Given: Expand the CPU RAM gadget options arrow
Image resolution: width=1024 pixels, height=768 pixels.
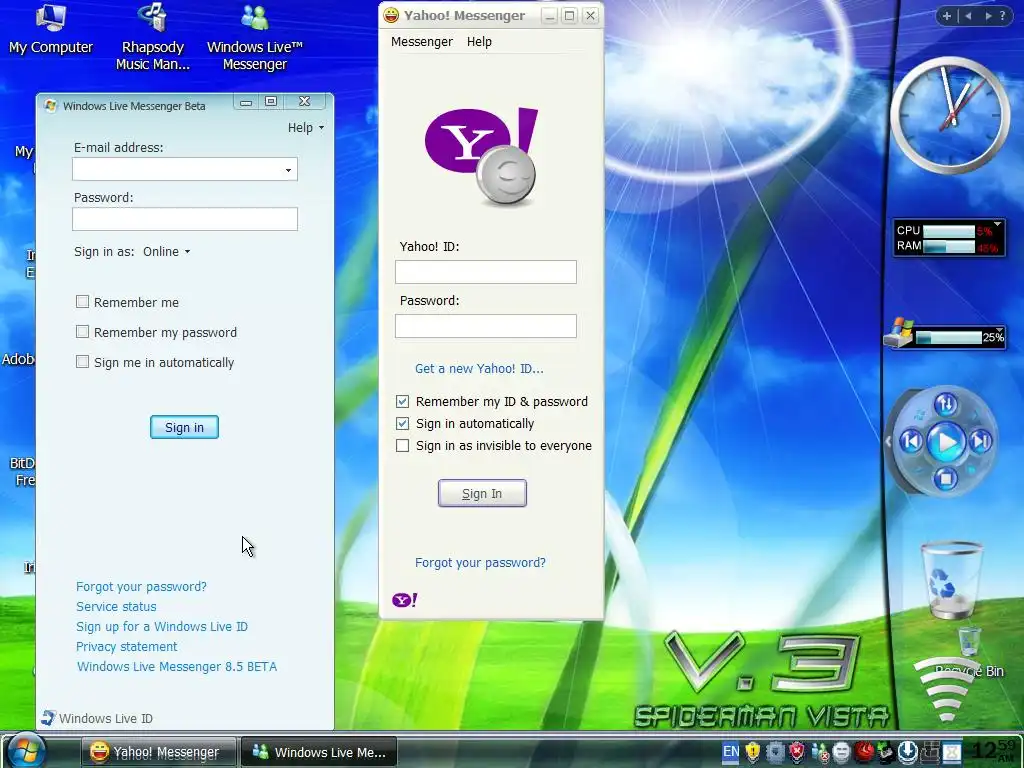Looking at the screenshot, I should [997, 225].
